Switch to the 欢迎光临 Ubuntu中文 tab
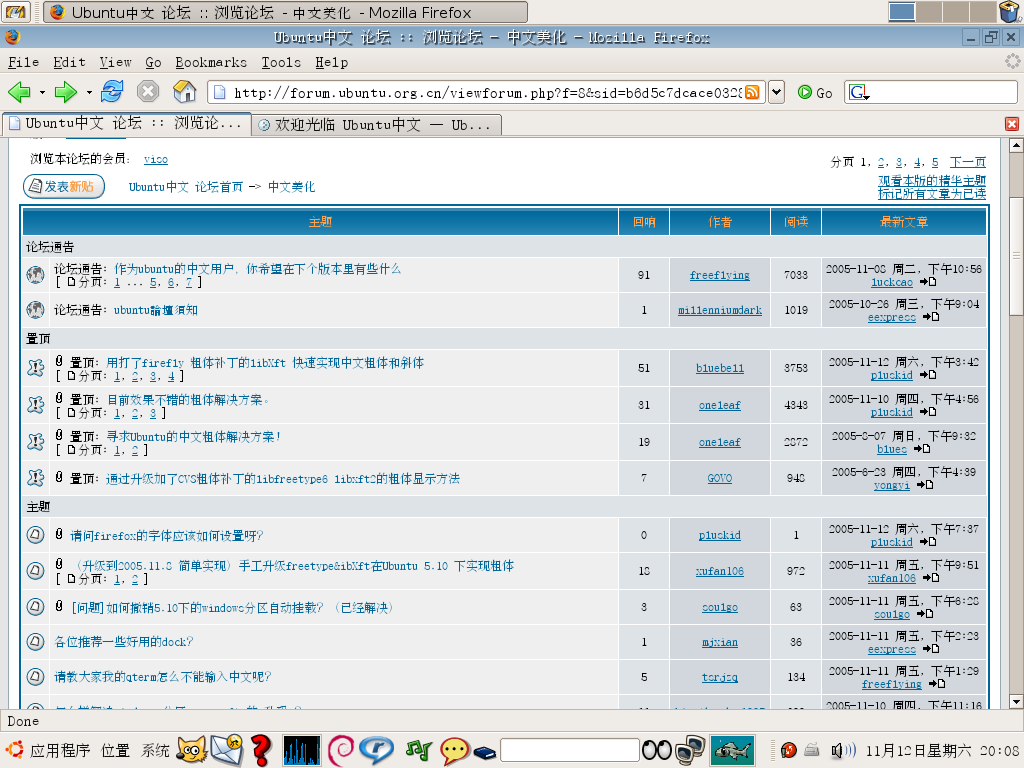 tap(377, 125)
